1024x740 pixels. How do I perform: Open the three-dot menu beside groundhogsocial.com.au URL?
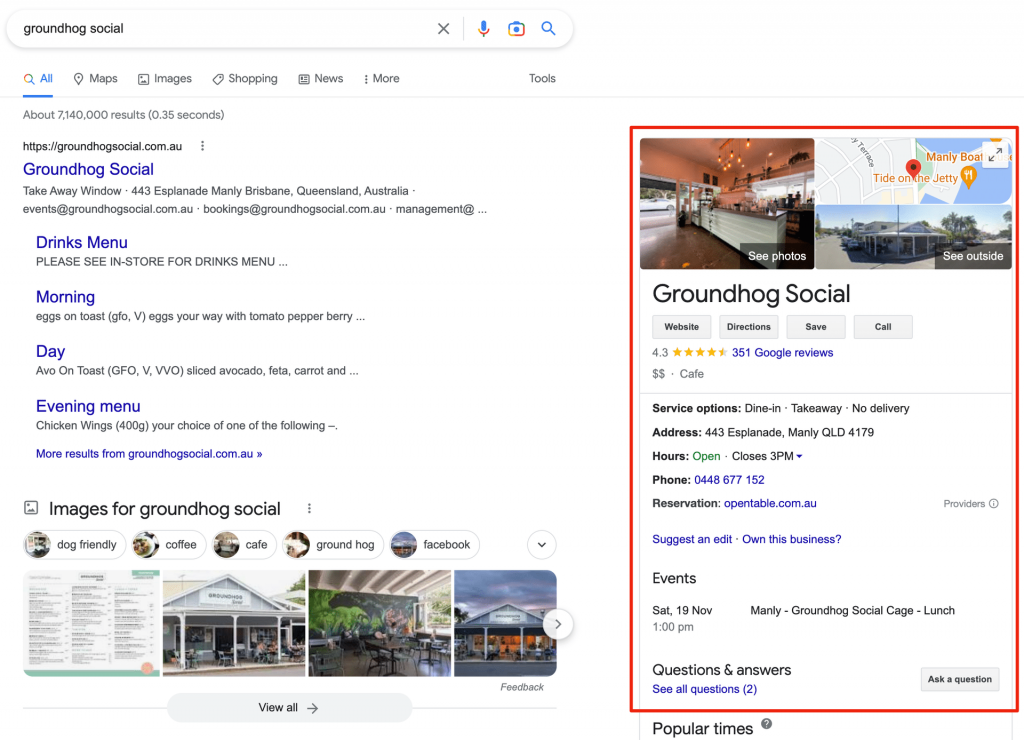(x=202, y=146)
